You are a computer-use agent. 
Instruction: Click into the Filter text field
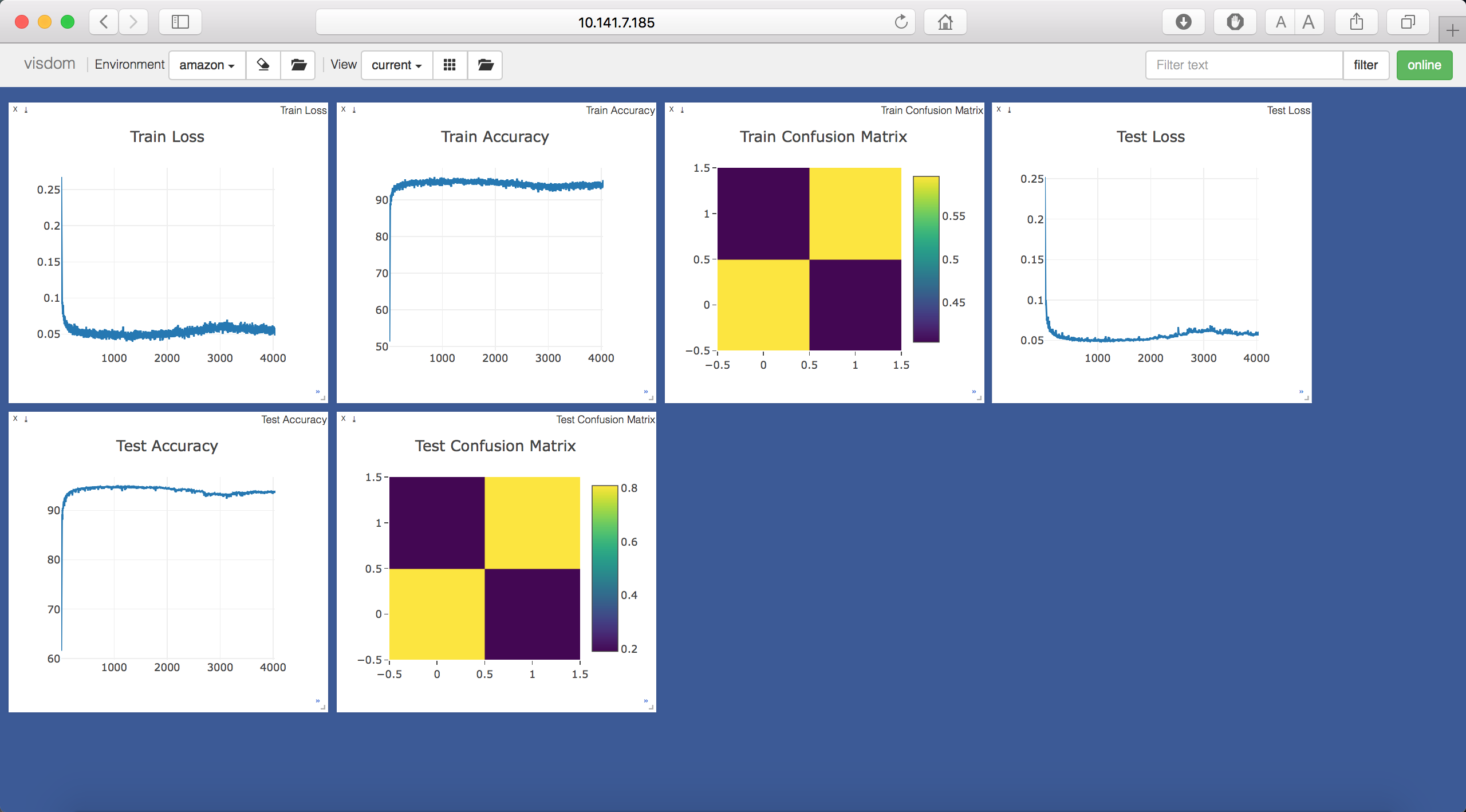point(1243,65)
